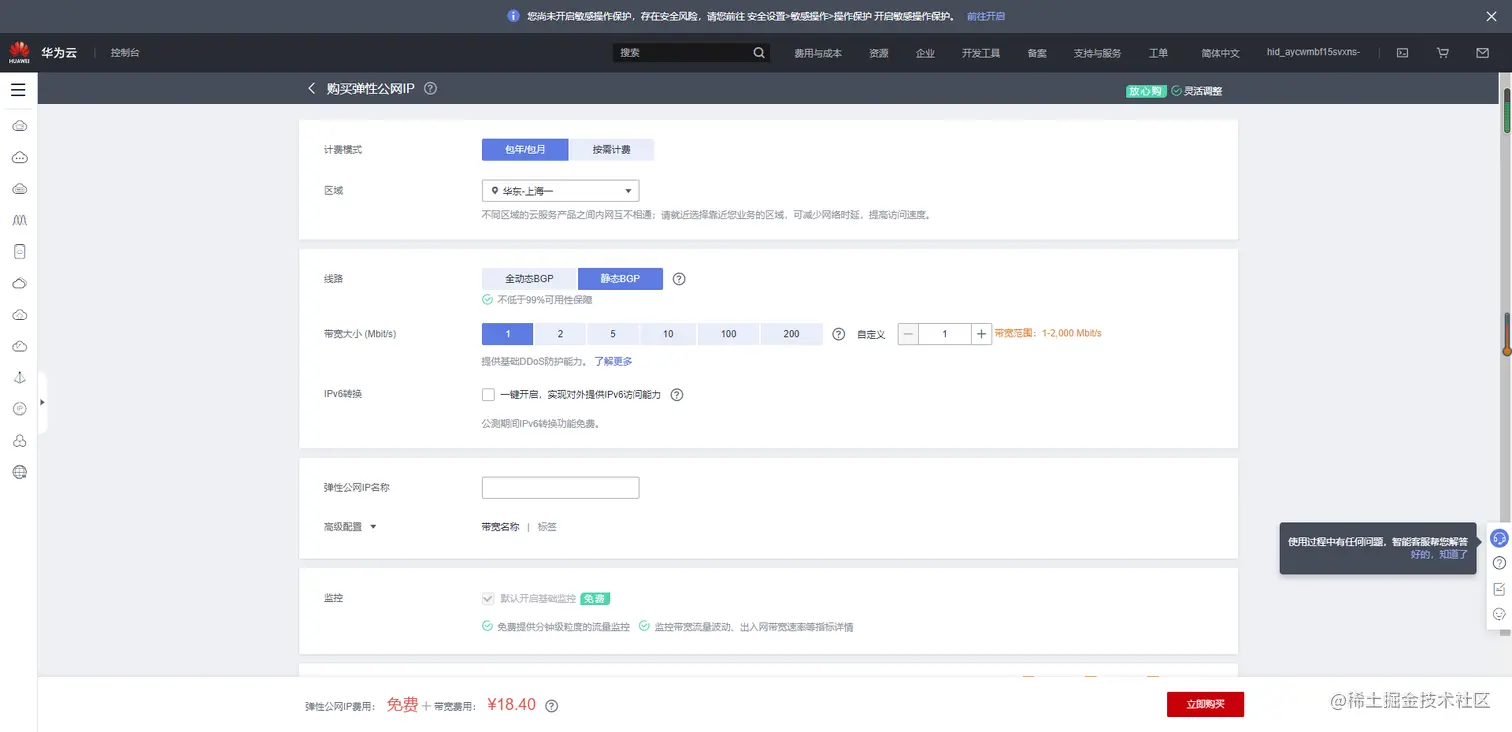The image size is (1512, 732).
Task: Choose bandwidth size 5
Action: 613,334
